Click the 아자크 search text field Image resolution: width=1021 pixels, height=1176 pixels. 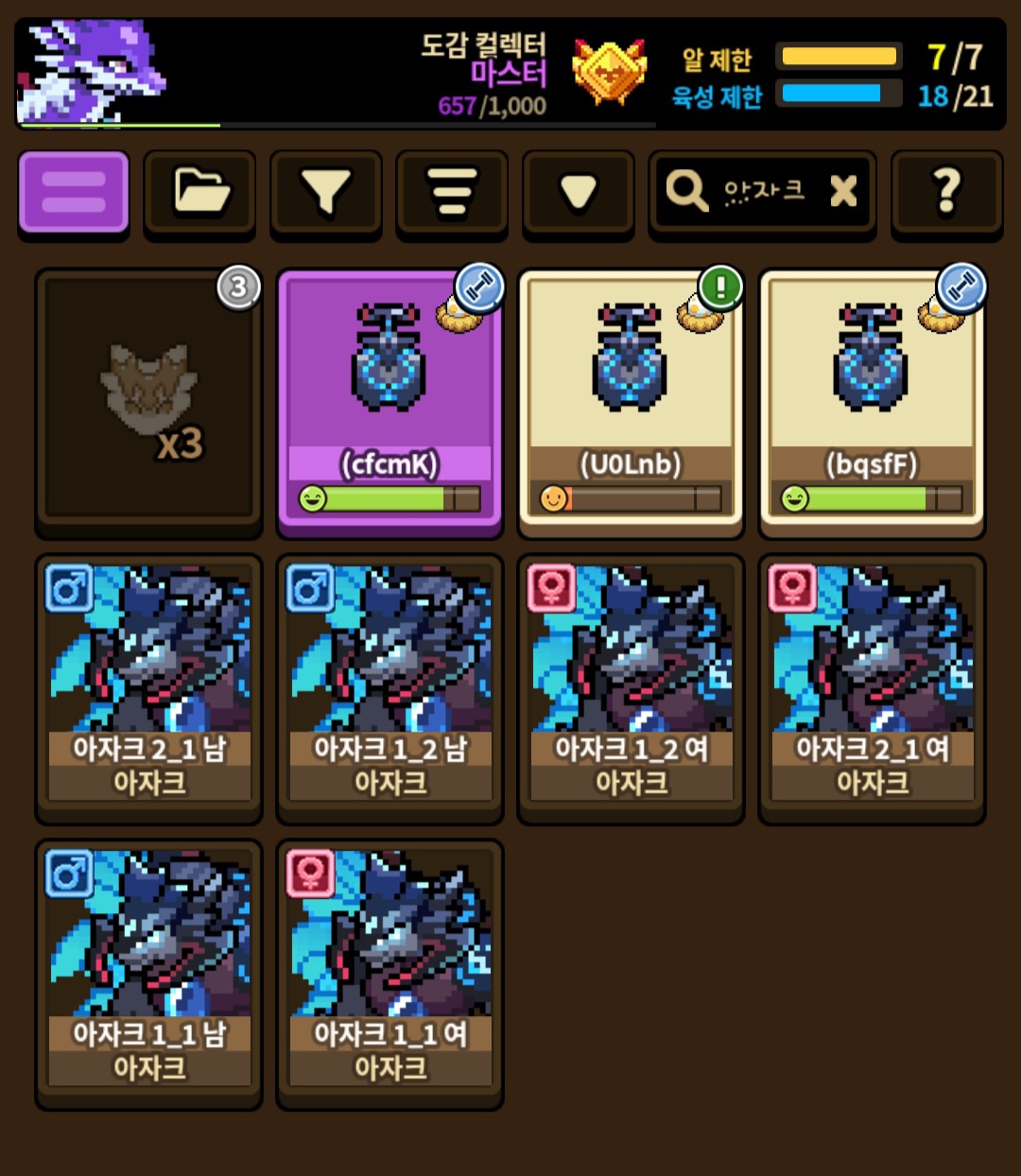click(x=764, y=192)
